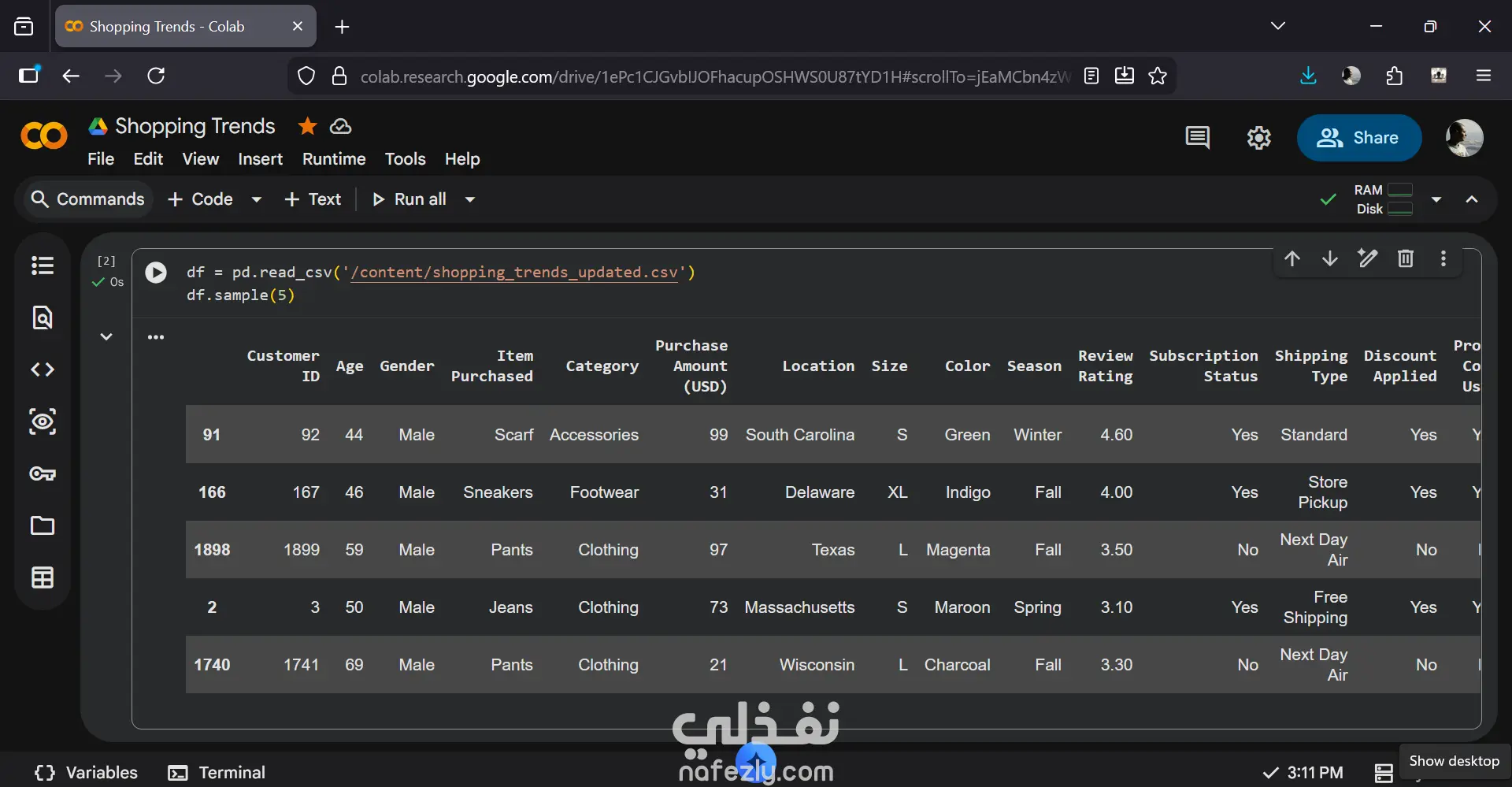
Task: Click the Google Drive icon beside the title
Action: 98,126
